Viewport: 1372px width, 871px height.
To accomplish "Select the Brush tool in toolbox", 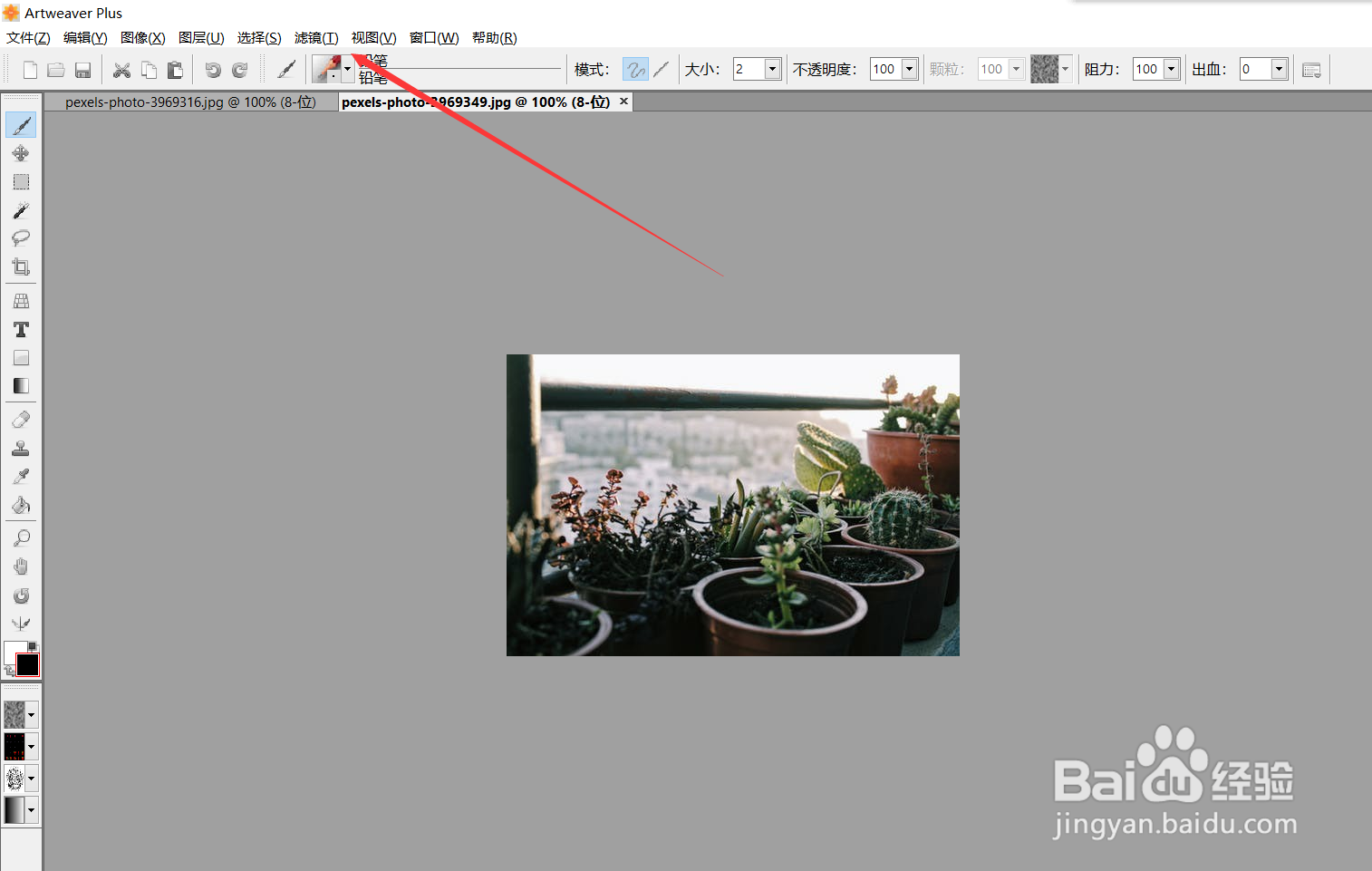I will point(21,125).
